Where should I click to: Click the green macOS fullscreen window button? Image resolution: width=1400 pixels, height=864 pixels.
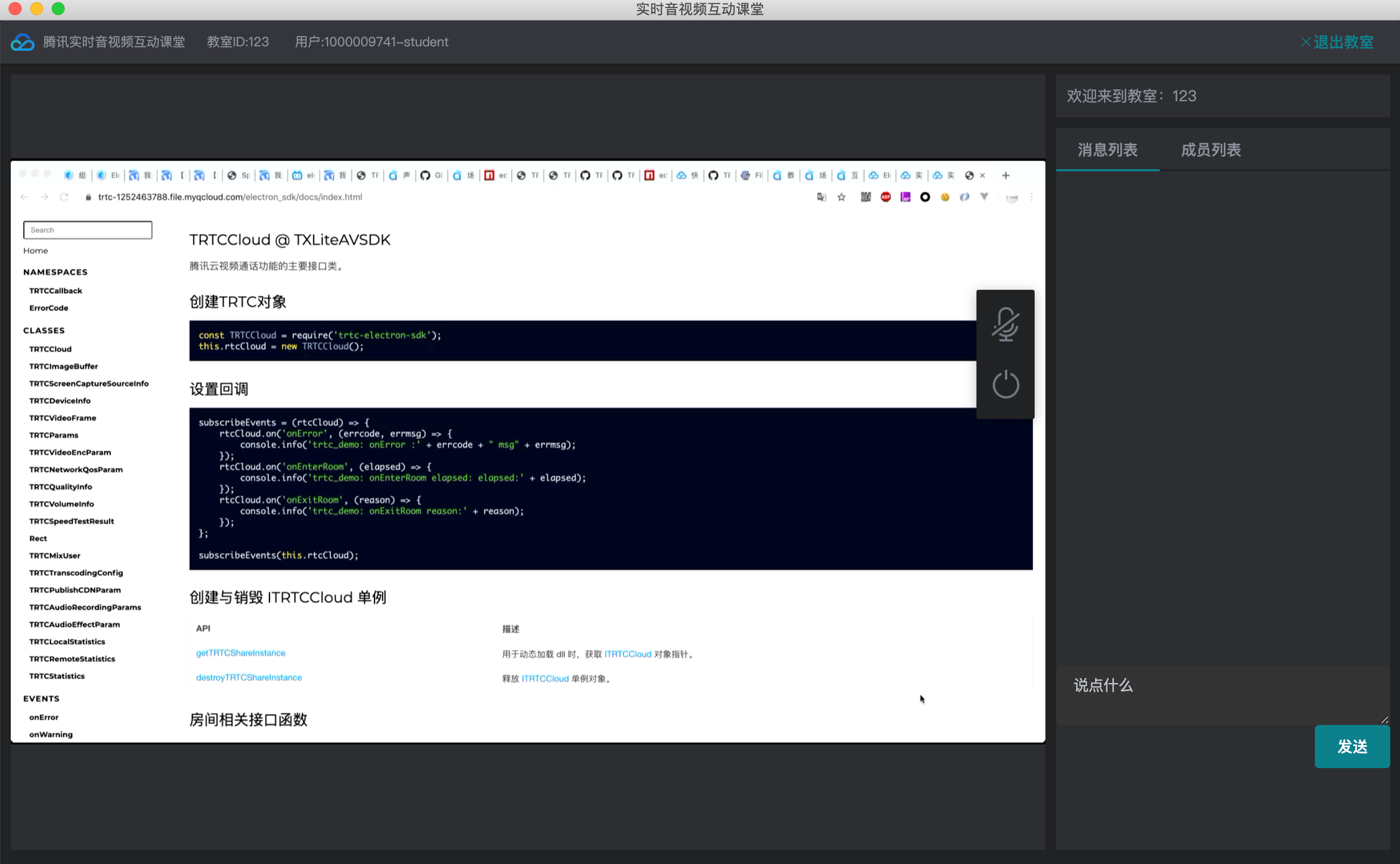point(58,9)
